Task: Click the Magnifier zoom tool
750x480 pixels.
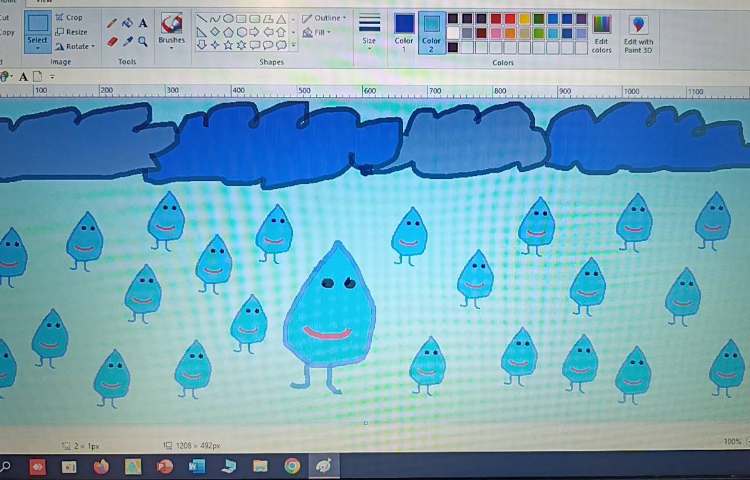Action: pyautogui.click(x=143, y=42)
